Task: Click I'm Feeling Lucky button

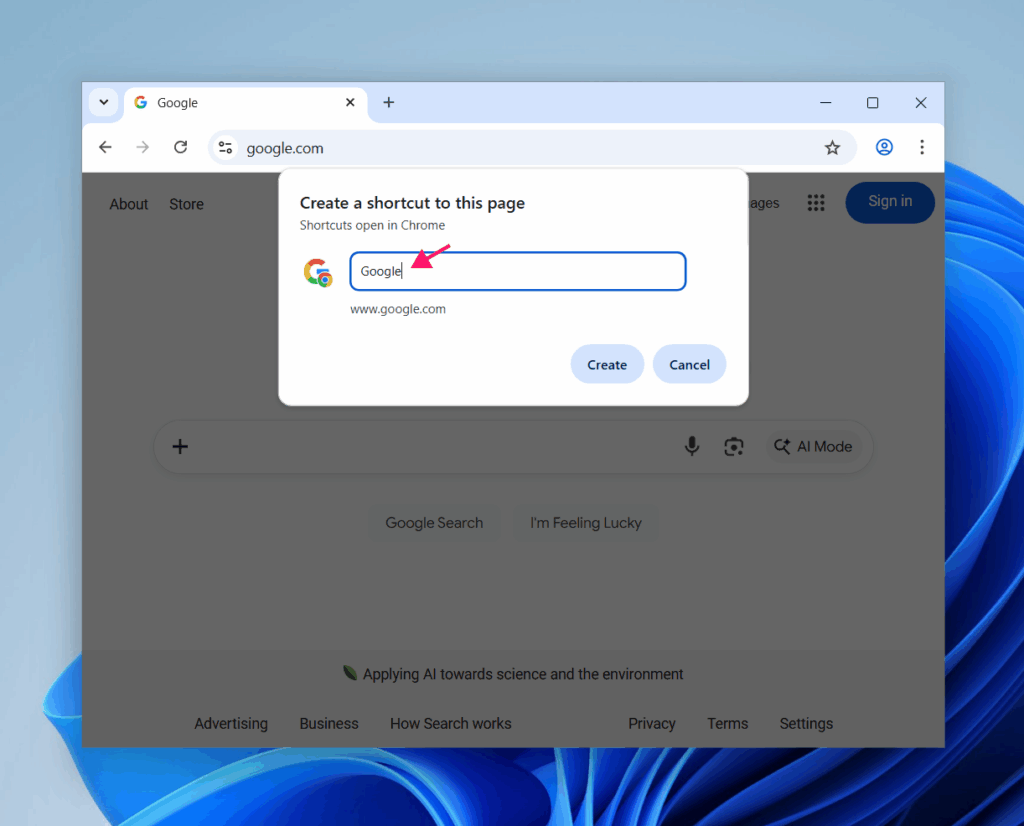Action: pos(586,523)
